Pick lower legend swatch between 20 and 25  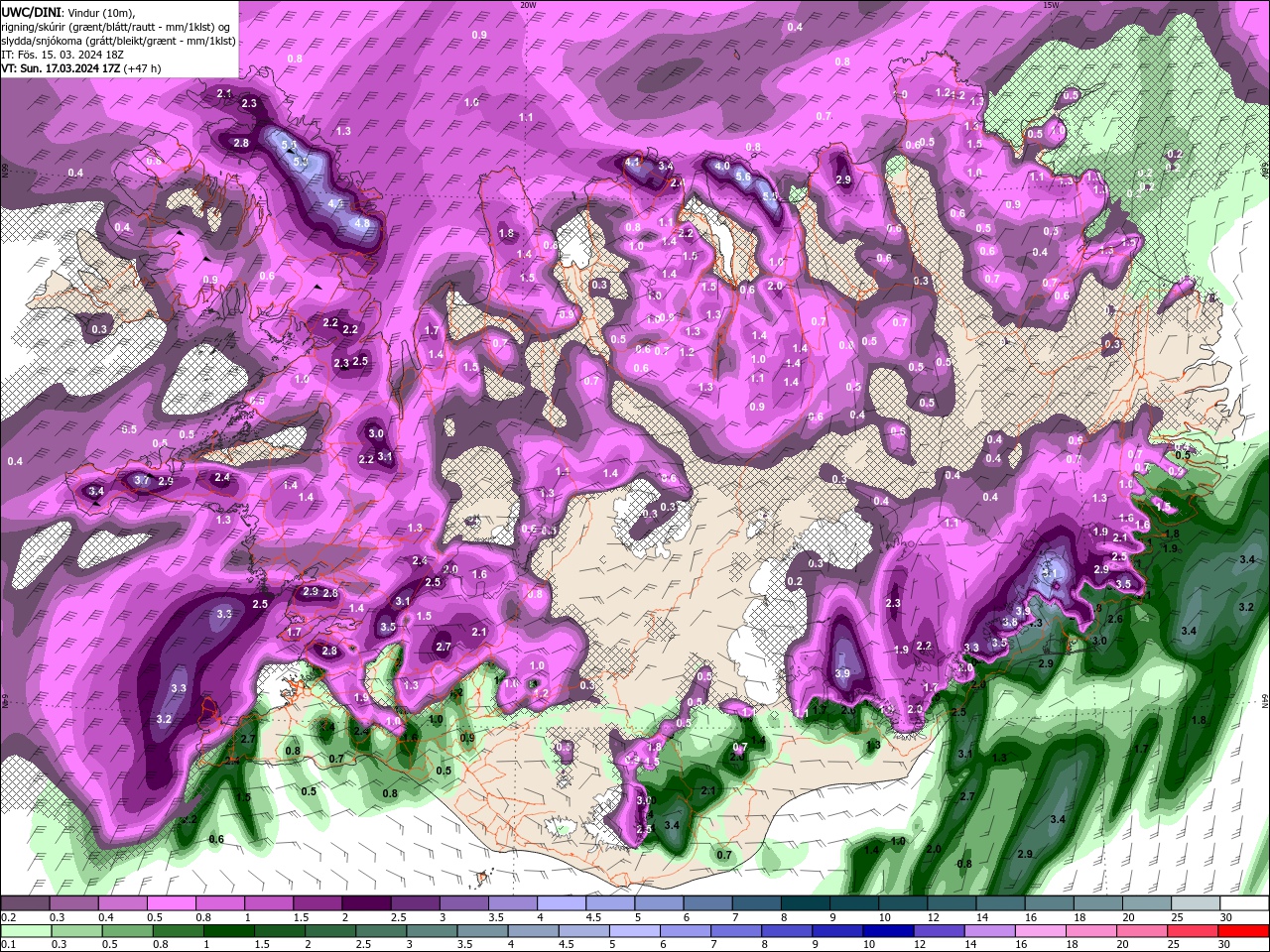tap(1143, 931)
